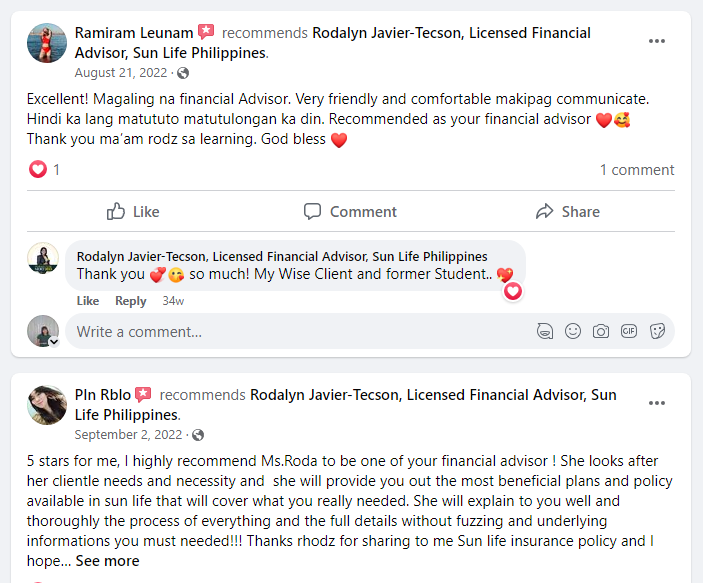
Task: Open the emoji picker in comment box
Action: pyautogui.click(x=573, y=331)
